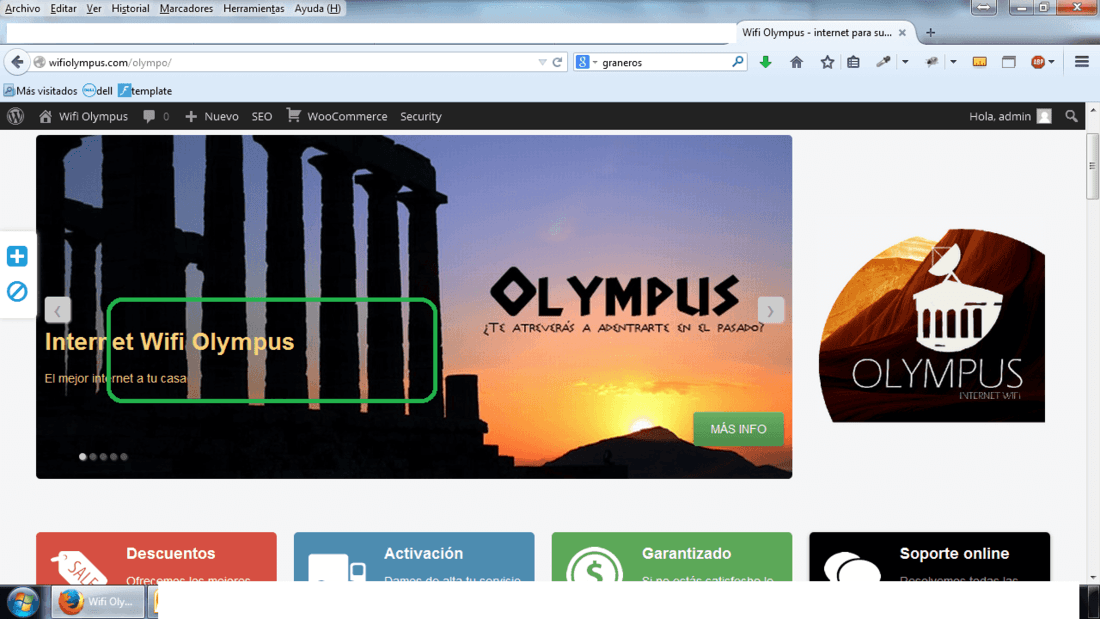1100x619 pixels.
Task: Expand the eyedropper dropdown arrow
Action: point(905,62)
